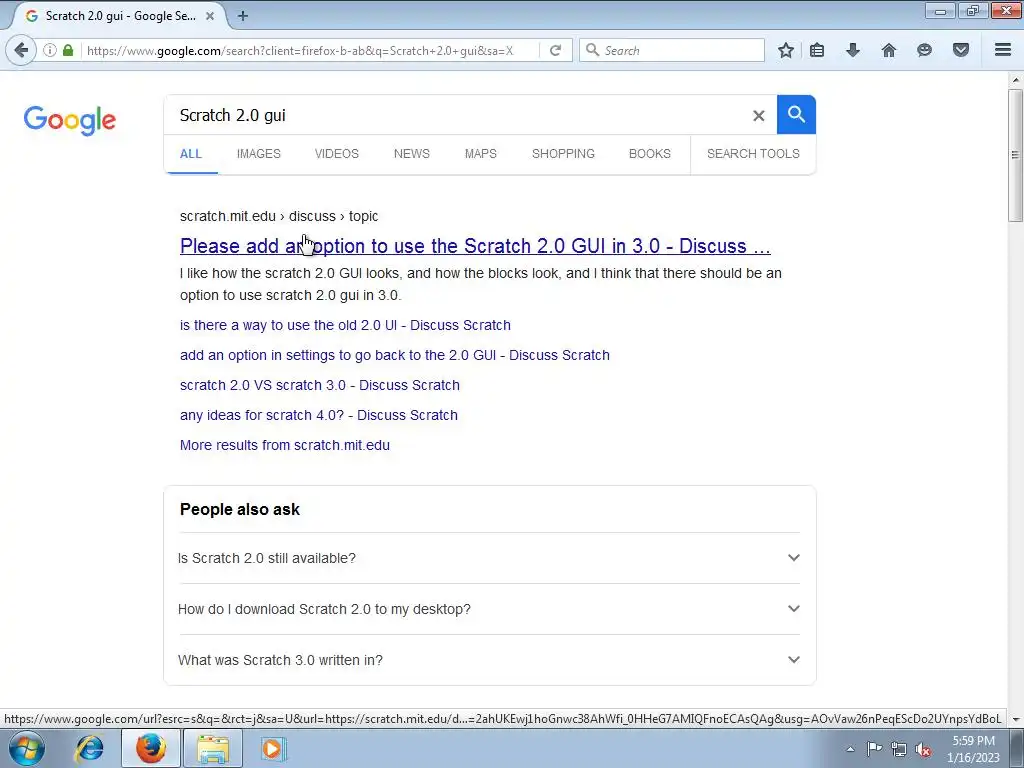Click the muted volume speaker tray icon

click(x=923, y=749)
